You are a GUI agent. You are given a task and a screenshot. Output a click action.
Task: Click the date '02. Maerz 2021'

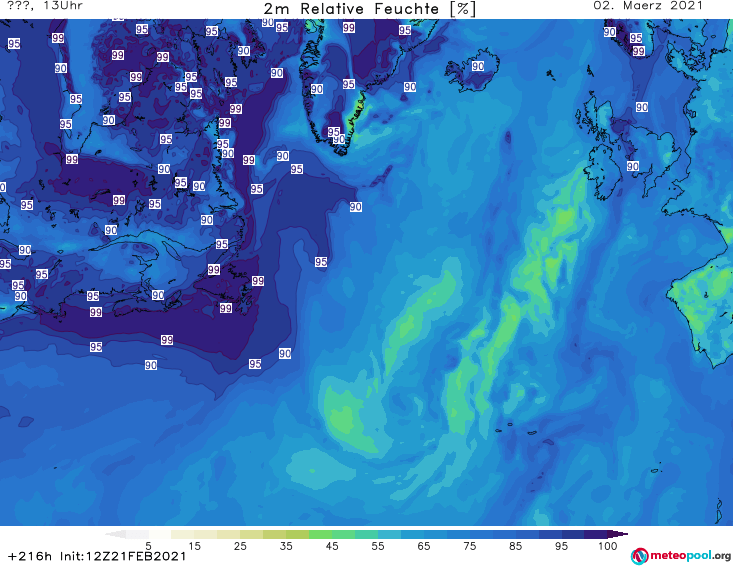click(648, 6)
